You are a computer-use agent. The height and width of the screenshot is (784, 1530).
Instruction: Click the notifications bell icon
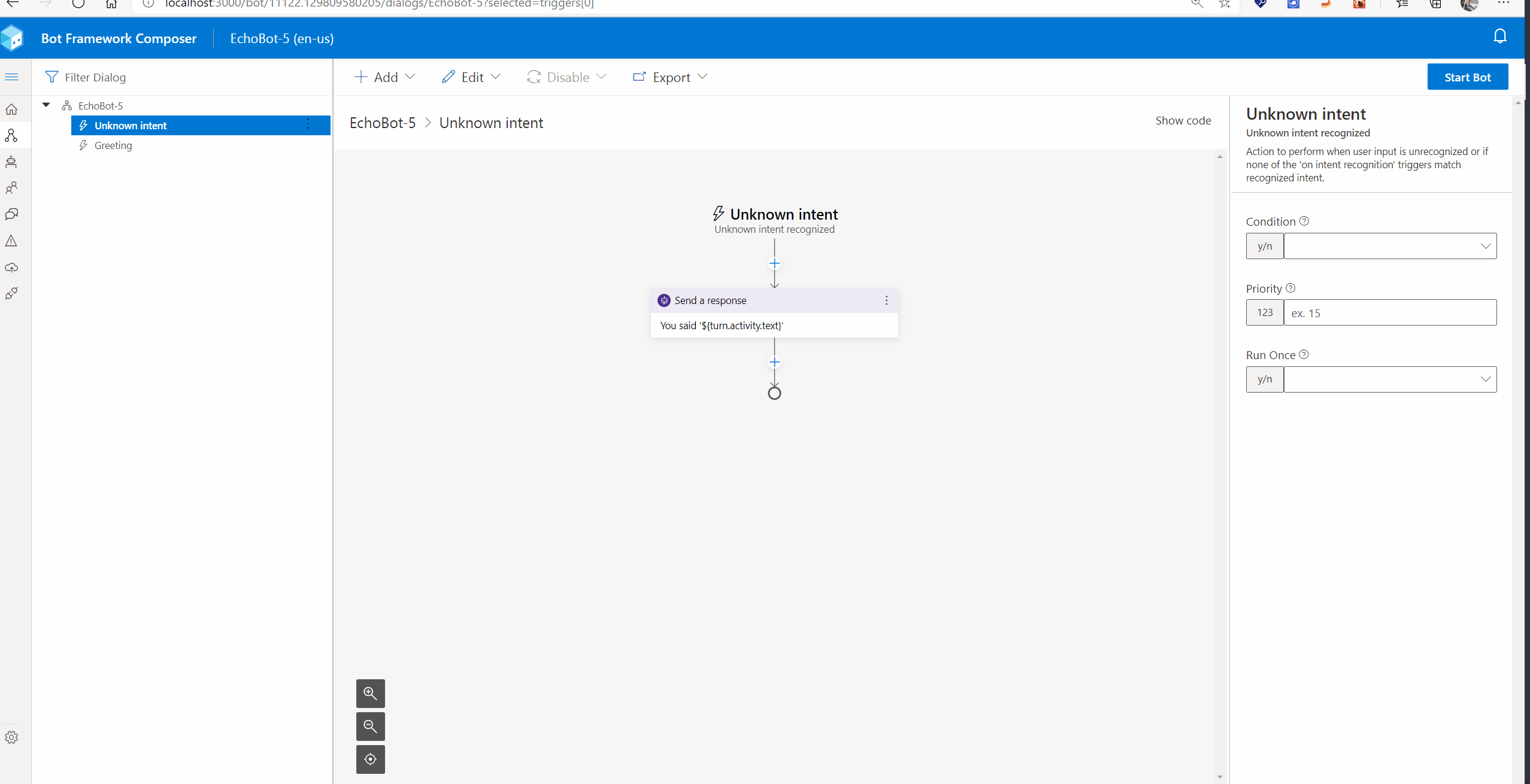tap(1499, 37)
